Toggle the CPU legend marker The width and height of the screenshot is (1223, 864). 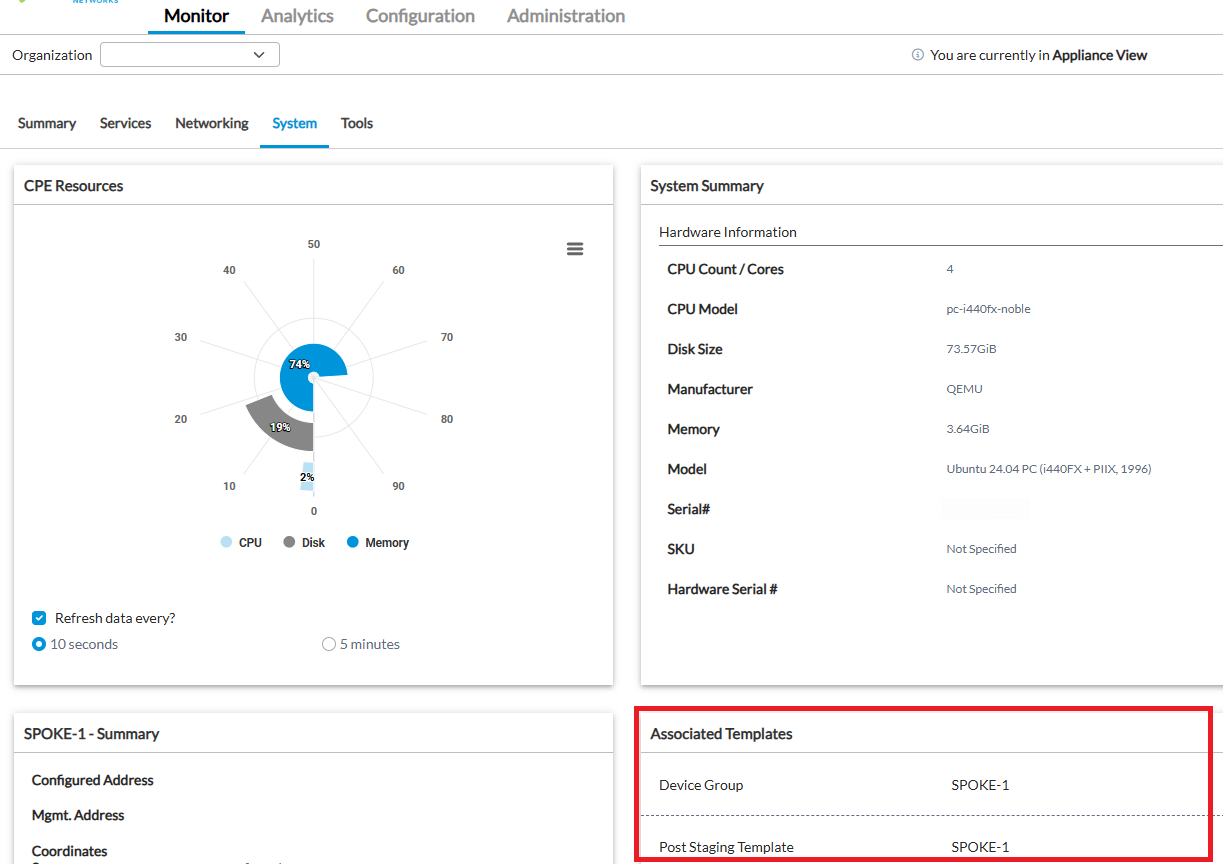click(227, 542)
